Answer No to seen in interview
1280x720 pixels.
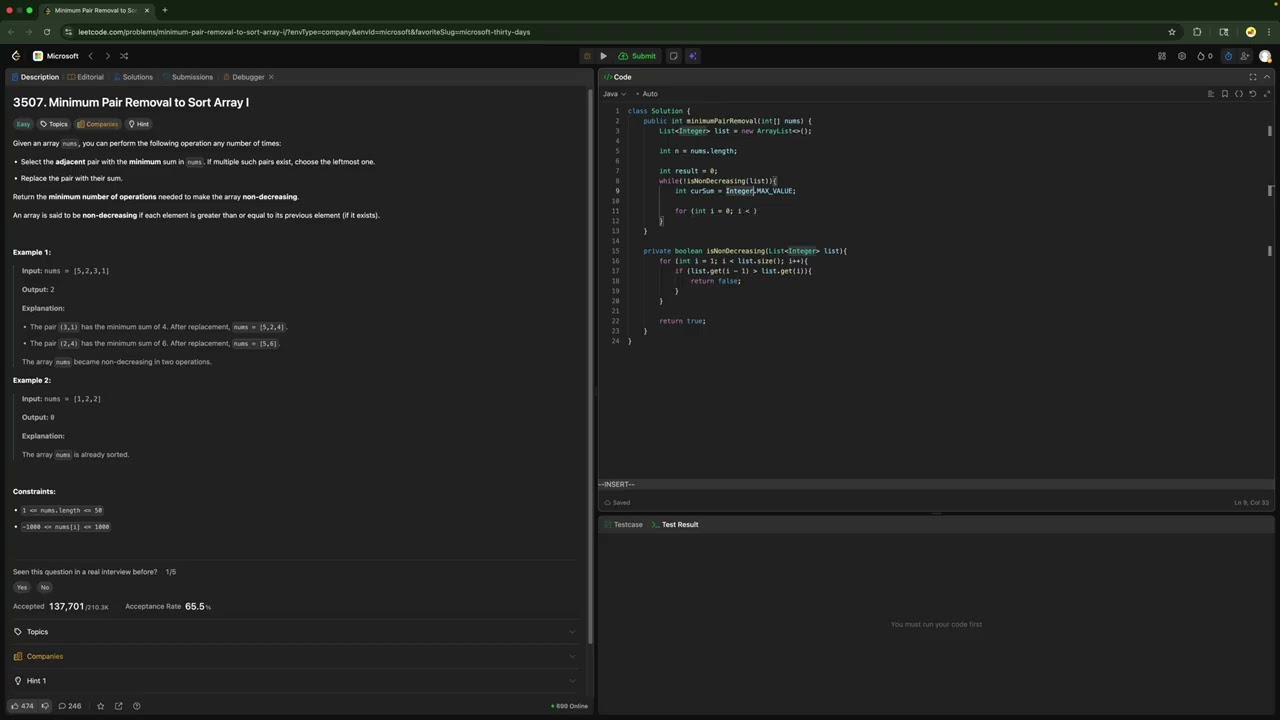pos(45,588)
